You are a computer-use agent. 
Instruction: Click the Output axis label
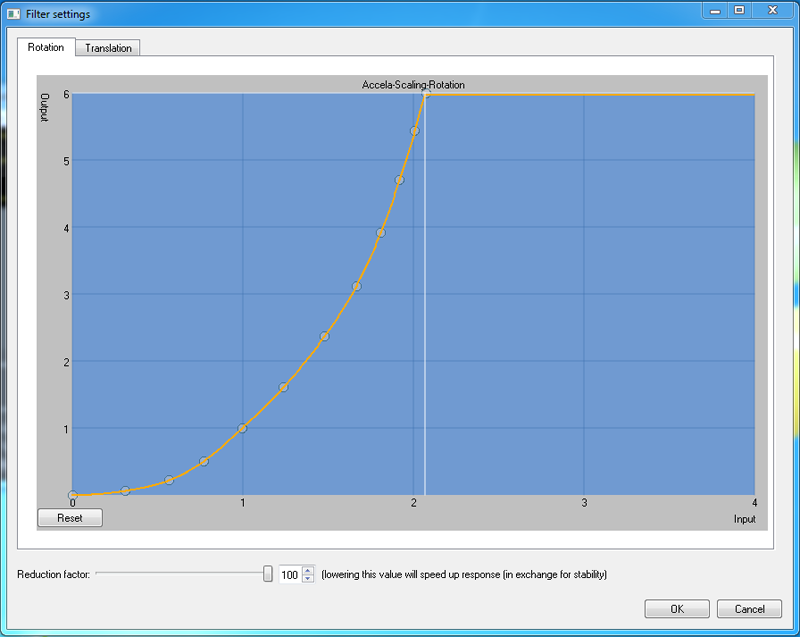[x=45, y=108]
